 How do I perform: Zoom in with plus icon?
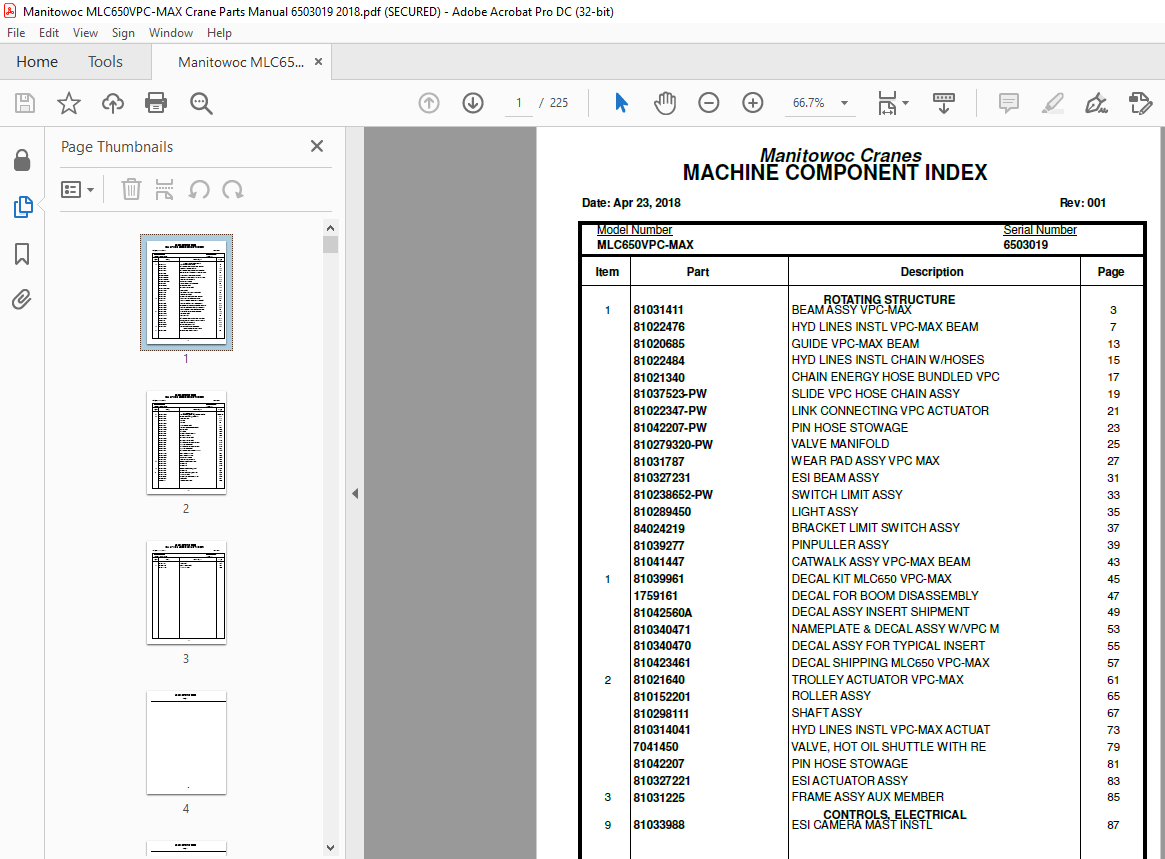[753, 103]
